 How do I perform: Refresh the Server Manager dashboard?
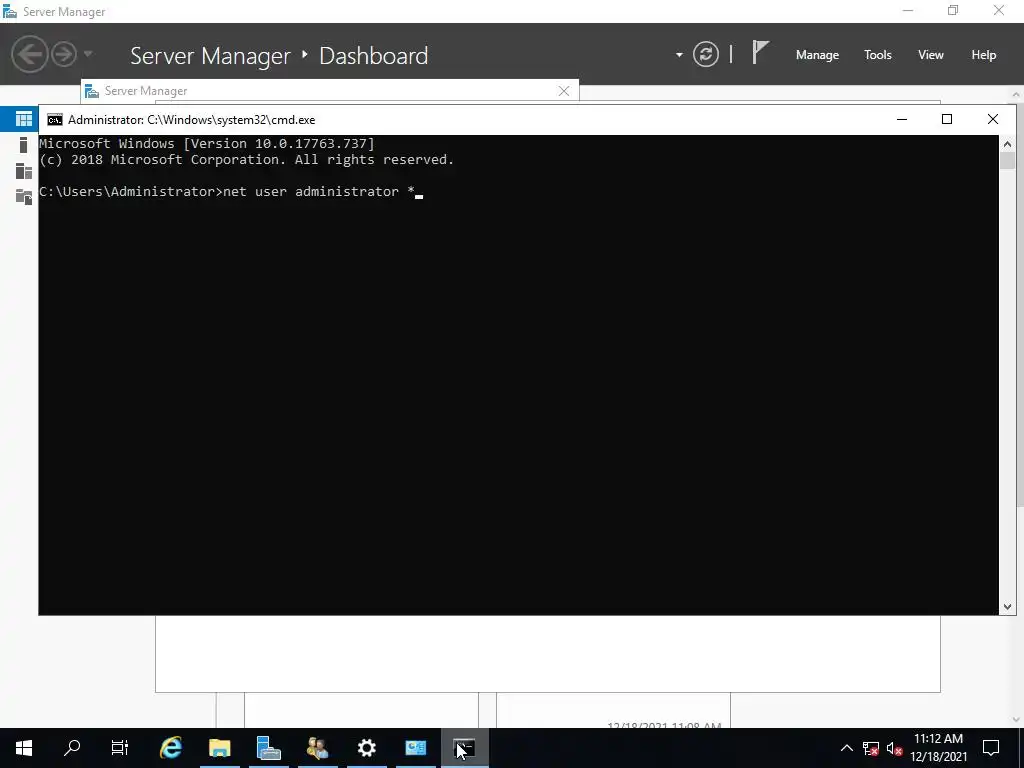click(x=706, y=54)
